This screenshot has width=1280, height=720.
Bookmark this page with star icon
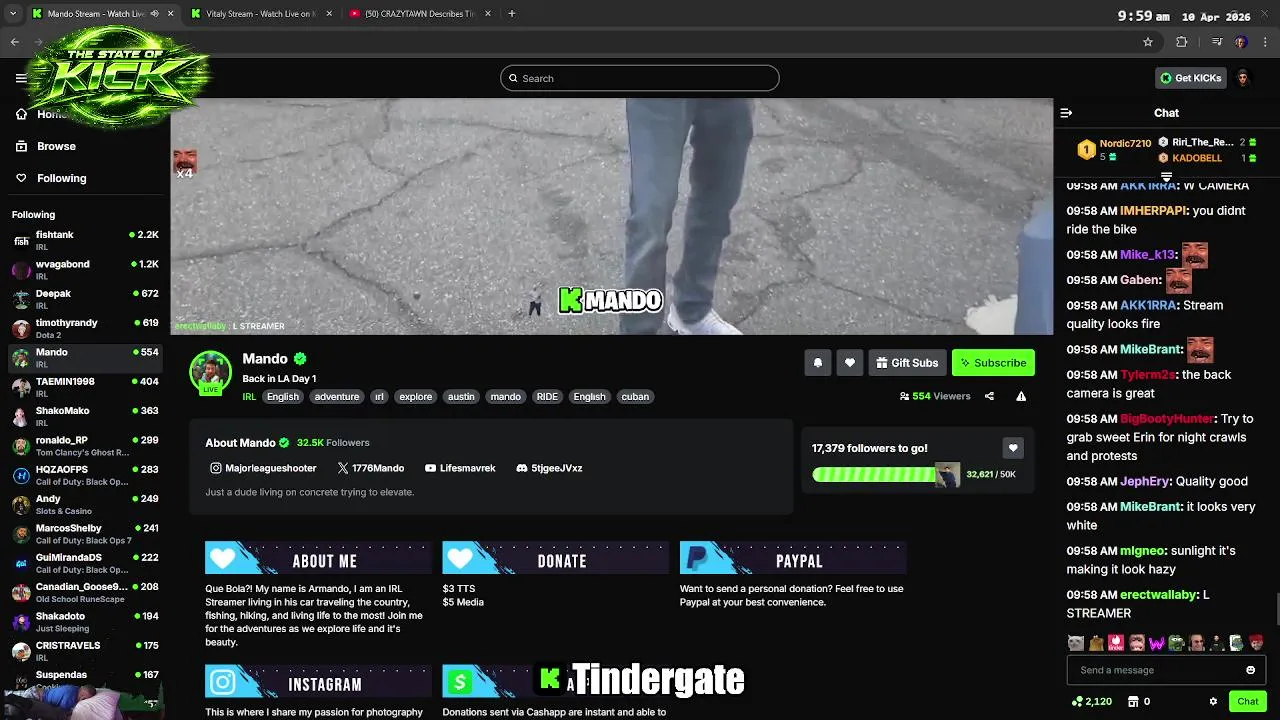tap(1148, 42)
